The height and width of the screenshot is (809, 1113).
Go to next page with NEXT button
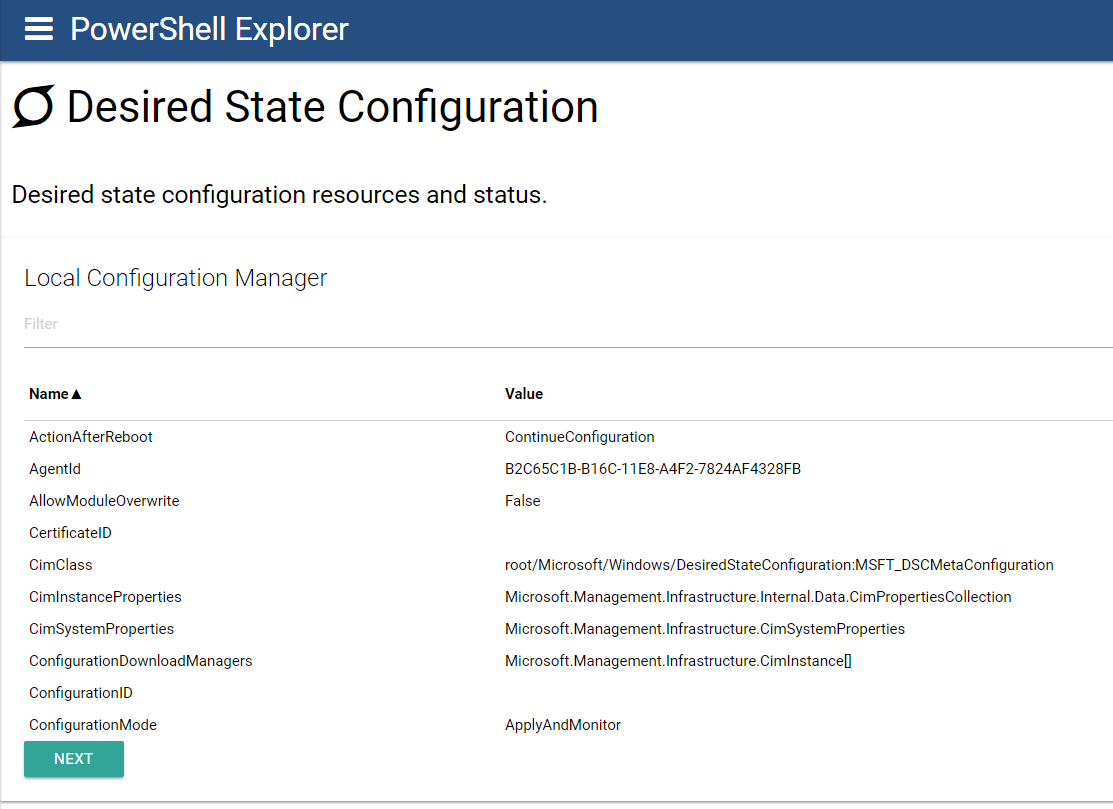click(x=74, y=759)
